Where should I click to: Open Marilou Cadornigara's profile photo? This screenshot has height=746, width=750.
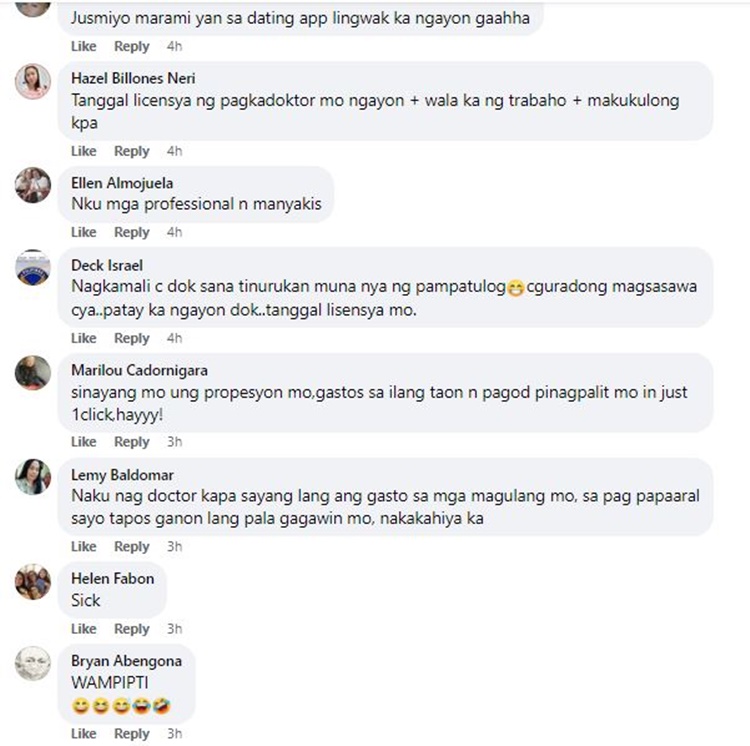33,373
